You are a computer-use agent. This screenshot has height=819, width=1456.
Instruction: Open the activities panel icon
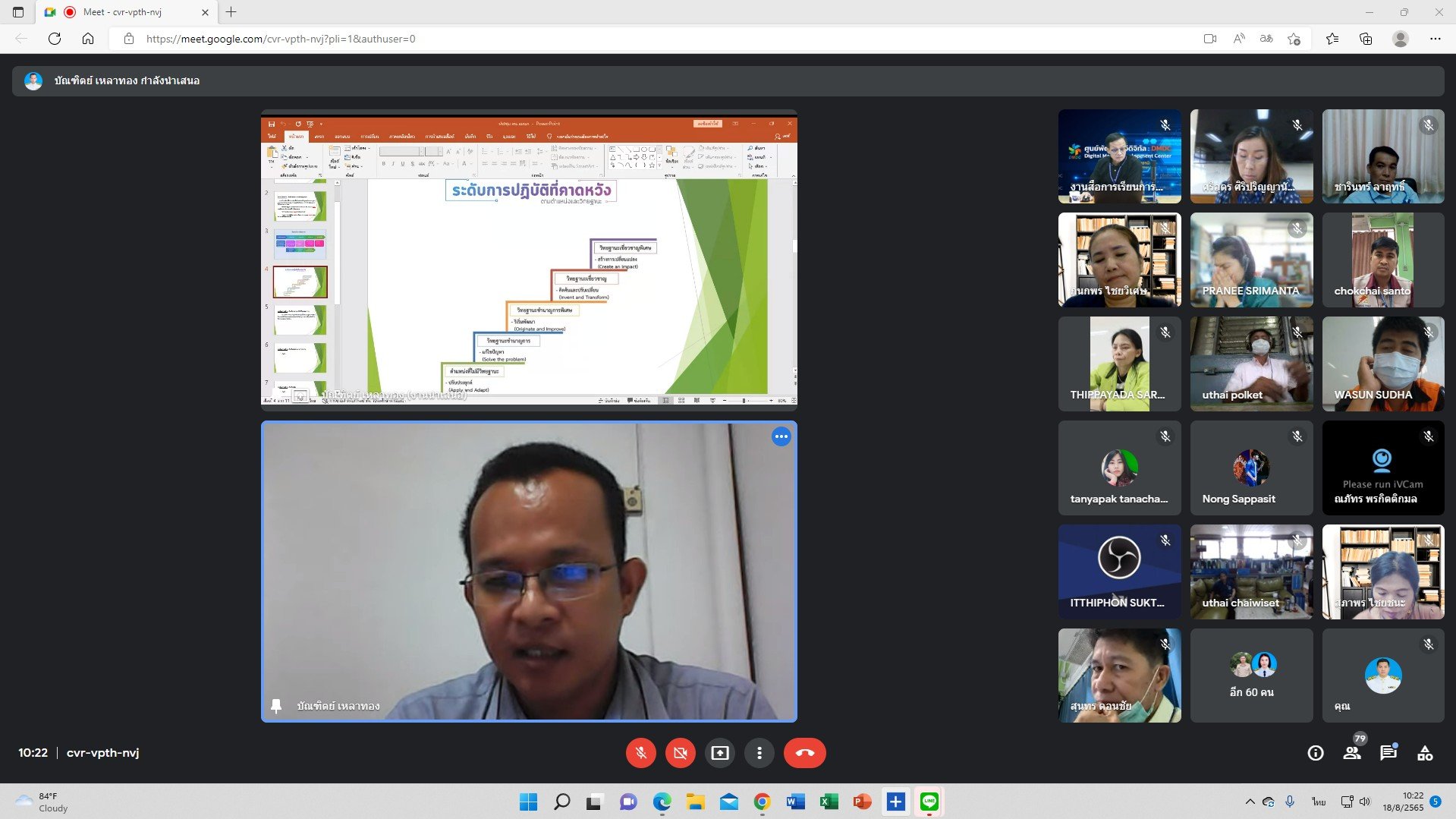1425,753
